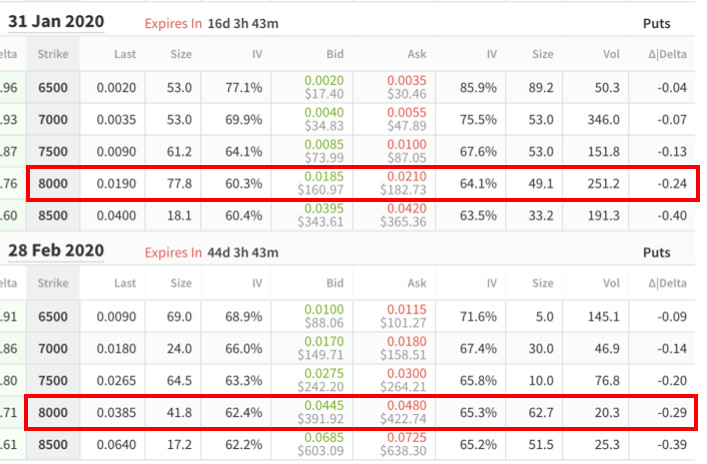Click the Ask column header under 31 Jan 2020

(x=417, y=54)
